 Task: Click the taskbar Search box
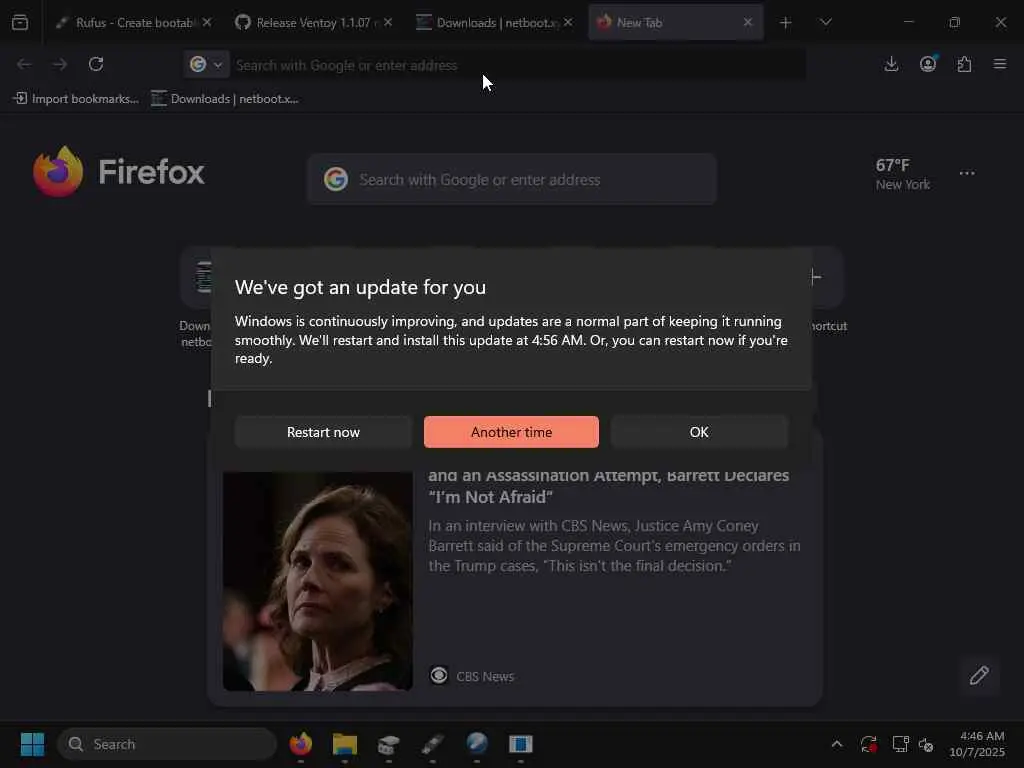pyautogui.click(x=167, y=744)
